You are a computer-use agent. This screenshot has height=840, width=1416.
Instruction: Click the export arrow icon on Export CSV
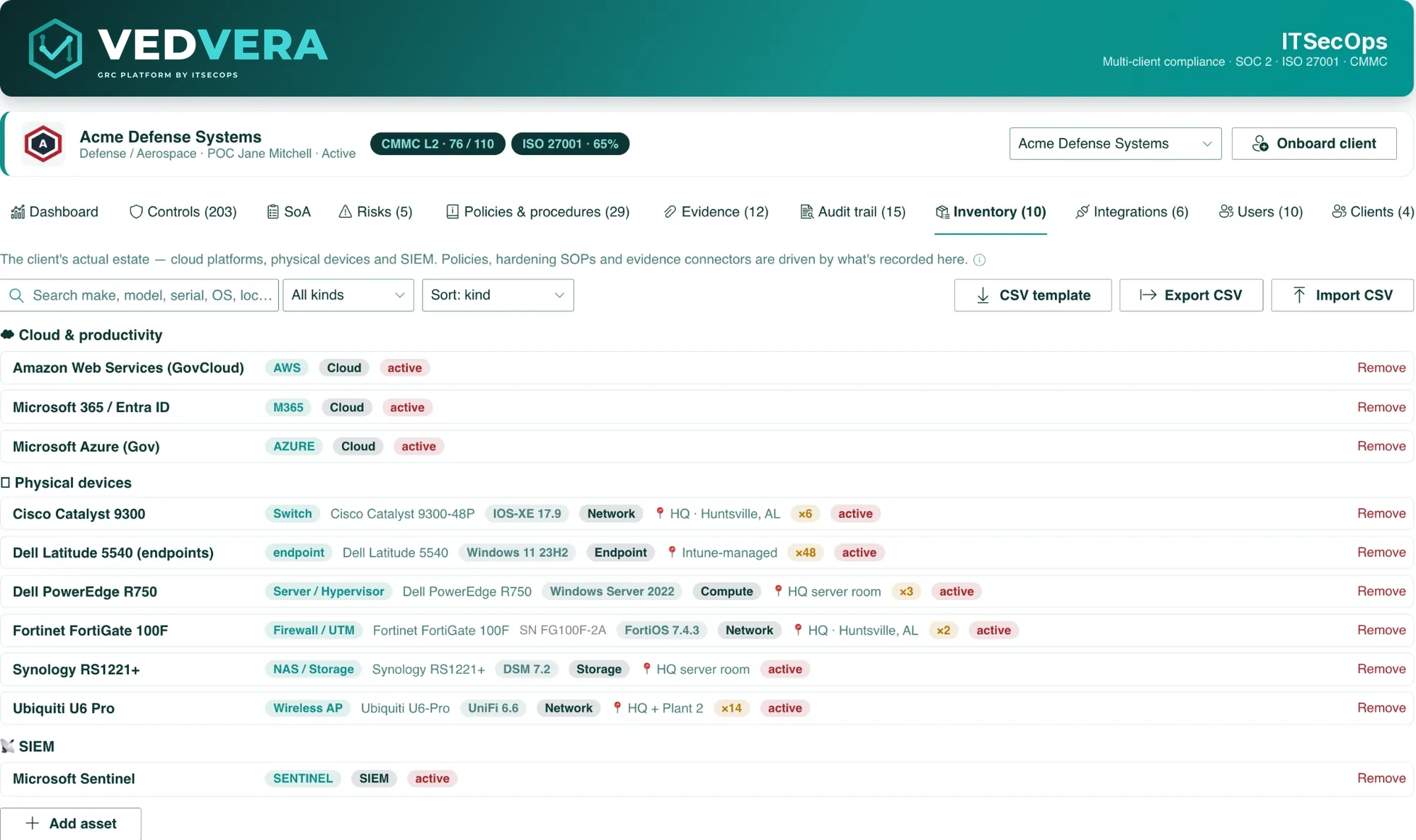click(x=1148, y=295)
